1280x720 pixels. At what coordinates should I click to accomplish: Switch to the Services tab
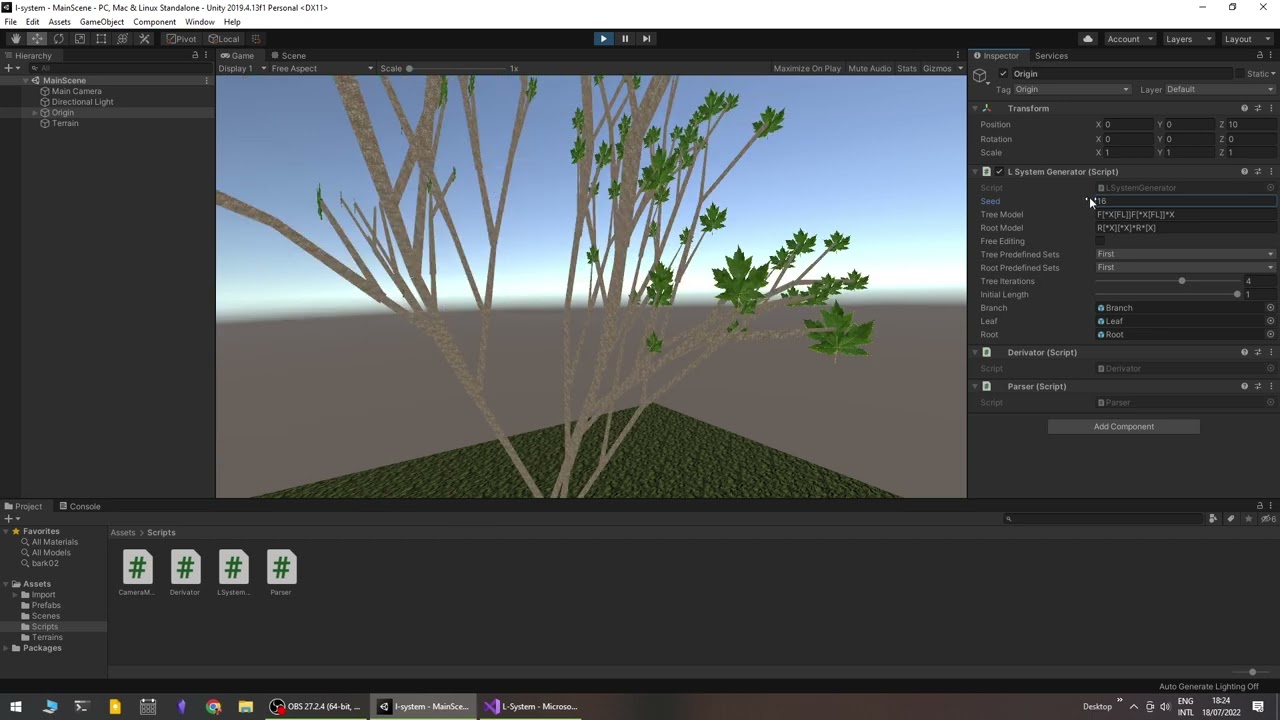pyautogui.click(x=1051, y=56)
